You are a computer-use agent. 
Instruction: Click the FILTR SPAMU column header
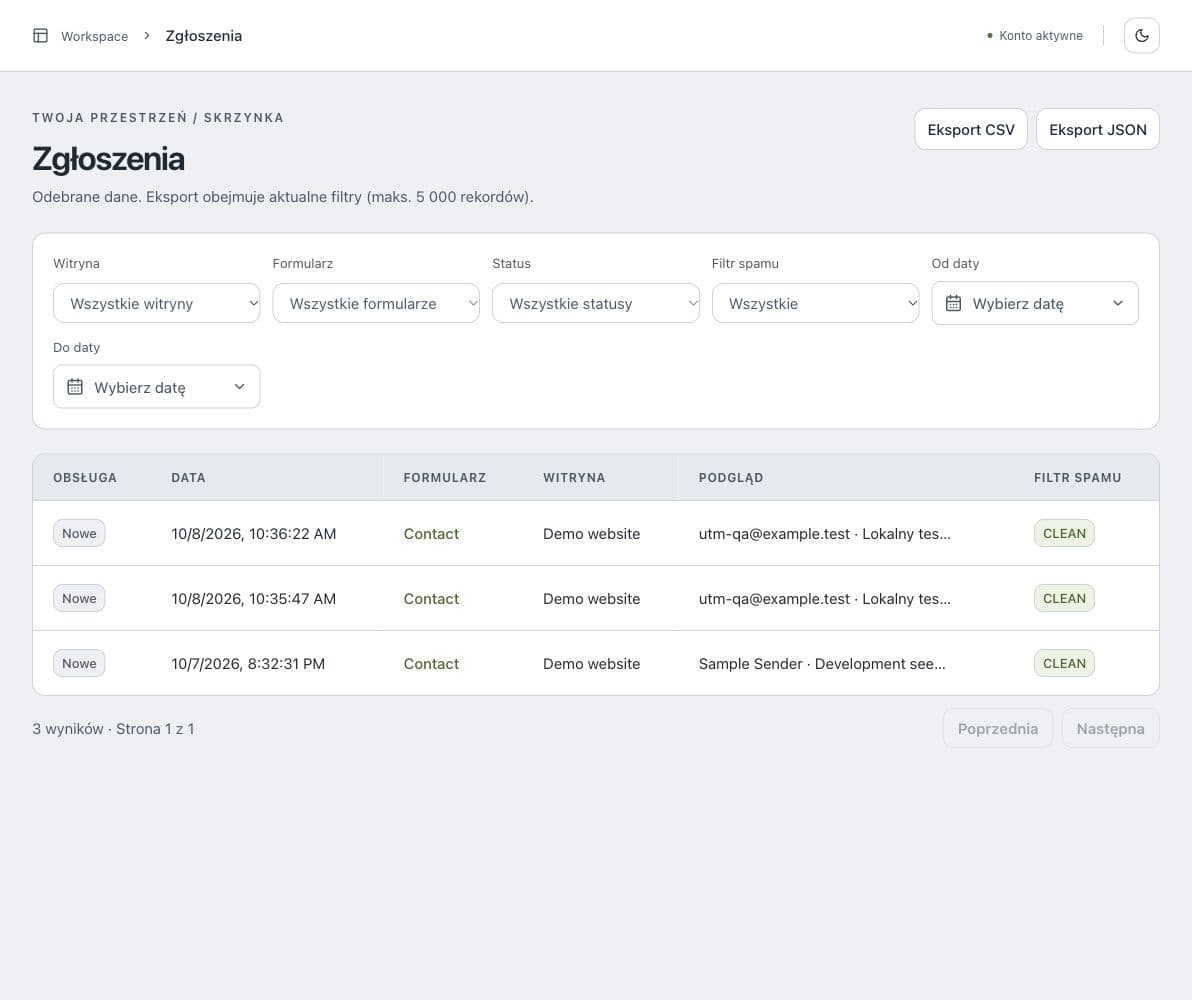point(1077,478)
